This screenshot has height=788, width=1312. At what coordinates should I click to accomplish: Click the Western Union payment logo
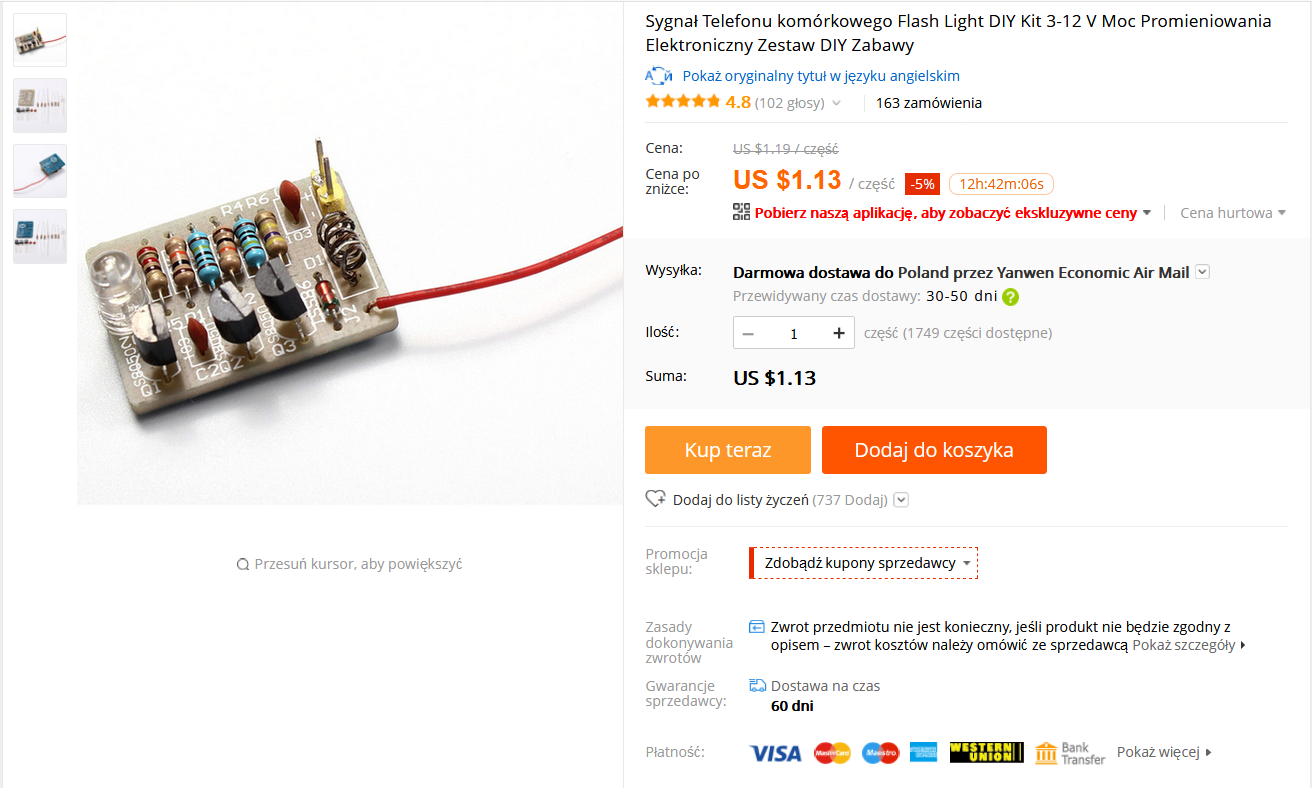[x=986, y=753]
